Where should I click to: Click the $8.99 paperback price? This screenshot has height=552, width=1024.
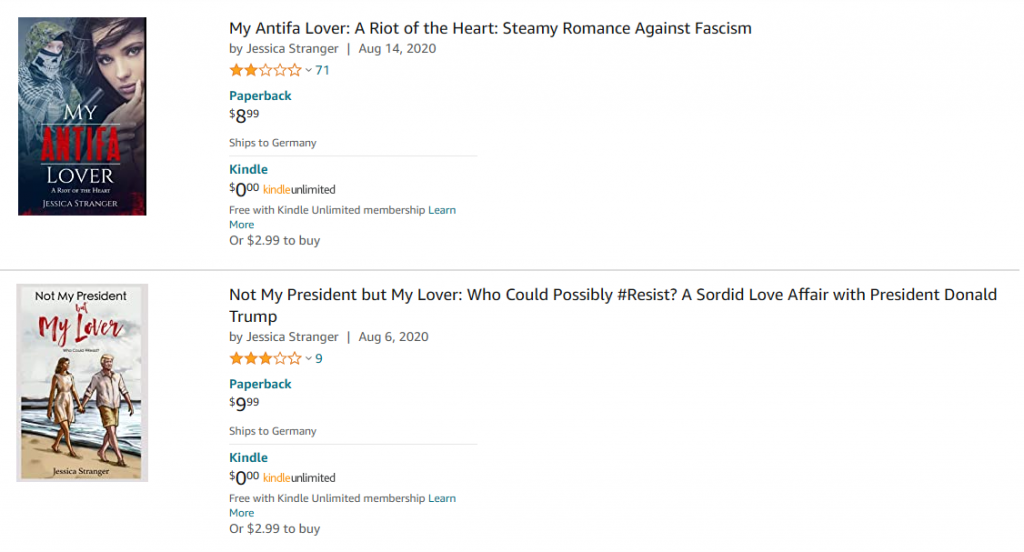244,116
